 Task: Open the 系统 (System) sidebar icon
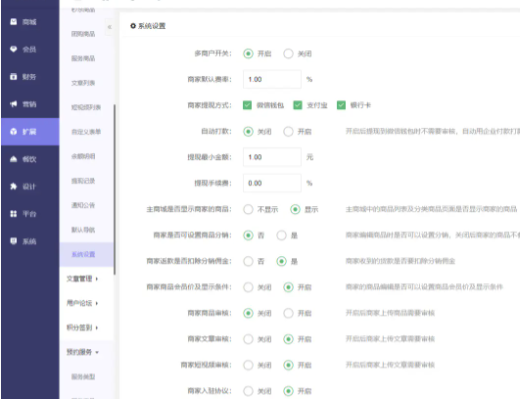tap(13, 241)
